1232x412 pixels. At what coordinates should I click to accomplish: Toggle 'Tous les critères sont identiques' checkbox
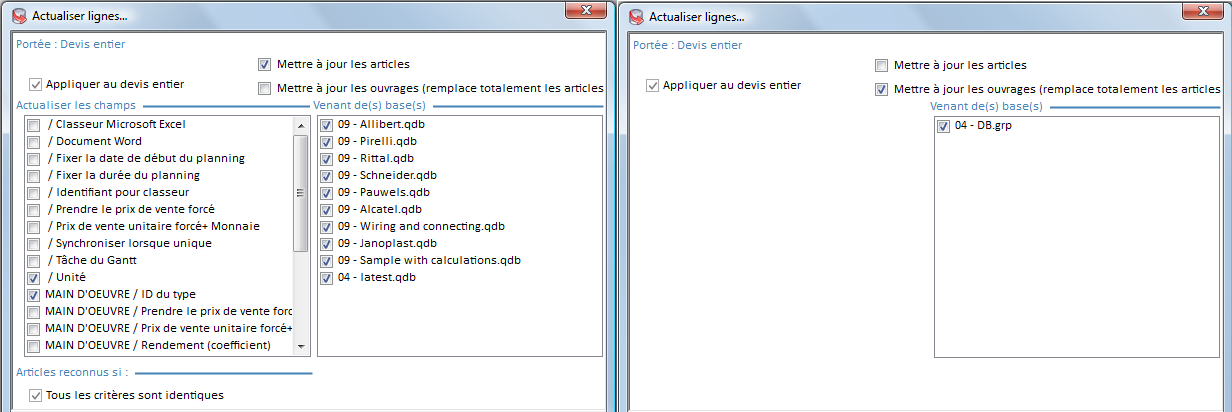click(x=37, y=396)
